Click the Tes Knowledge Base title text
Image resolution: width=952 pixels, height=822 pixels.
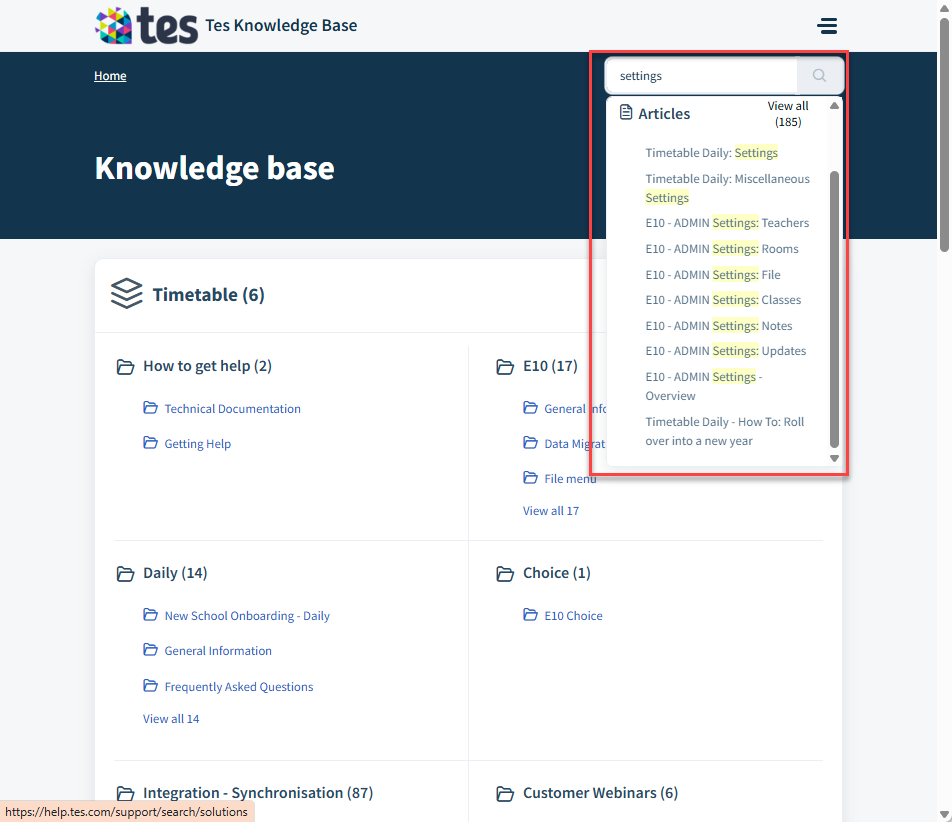coord(281,25)
